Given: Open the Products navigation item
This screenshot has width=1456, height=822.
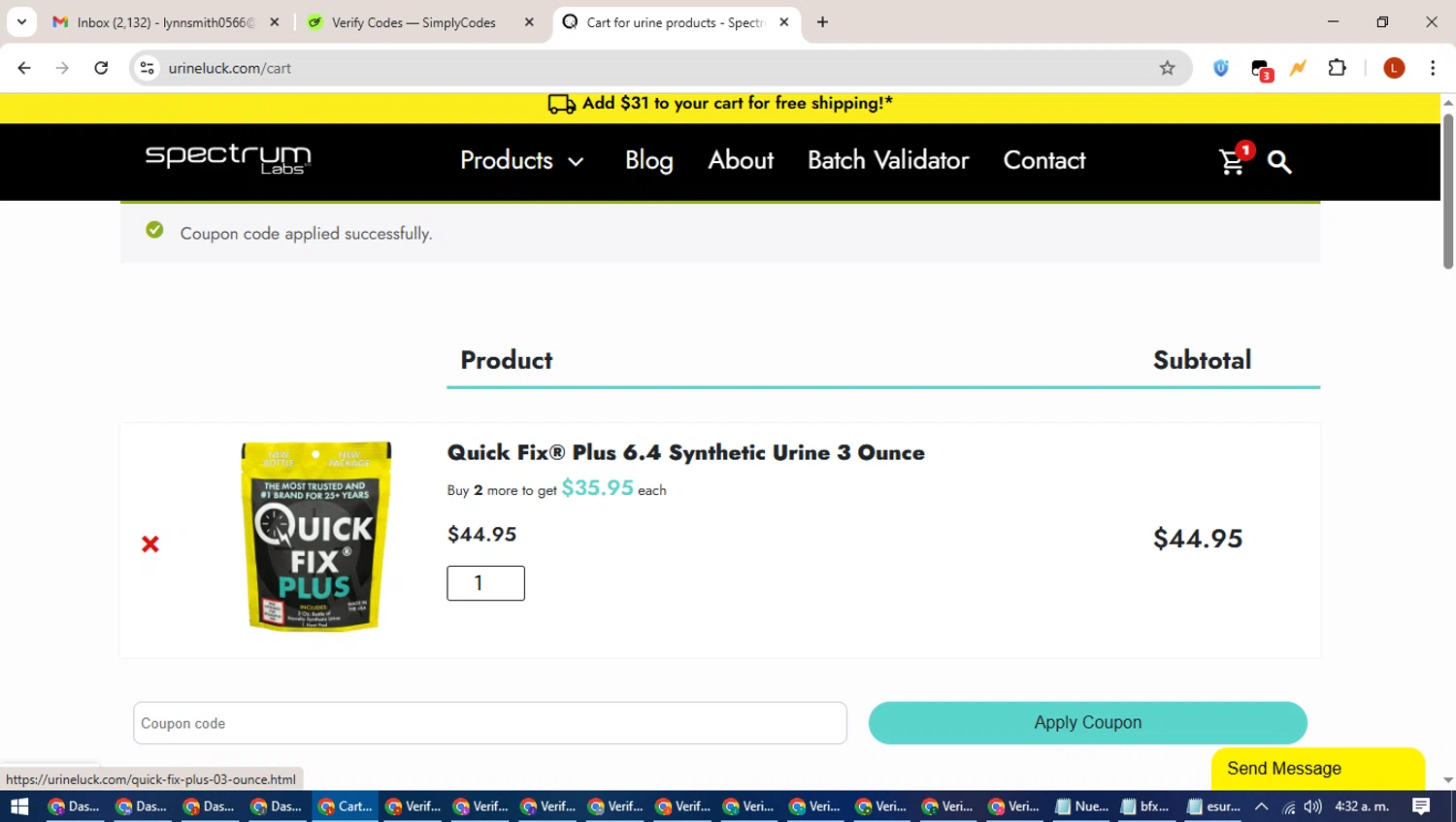Looking at the screenshot, I should (507, 160).
